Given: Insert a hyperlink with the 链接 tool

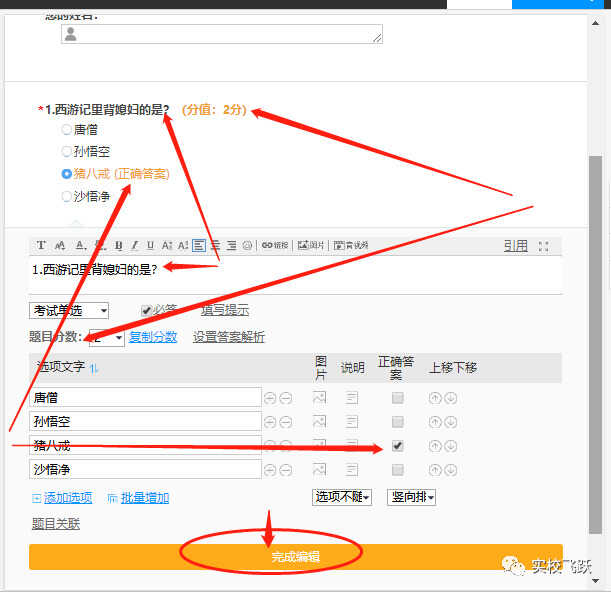Looking at the screenshot, I should point(275,245).
